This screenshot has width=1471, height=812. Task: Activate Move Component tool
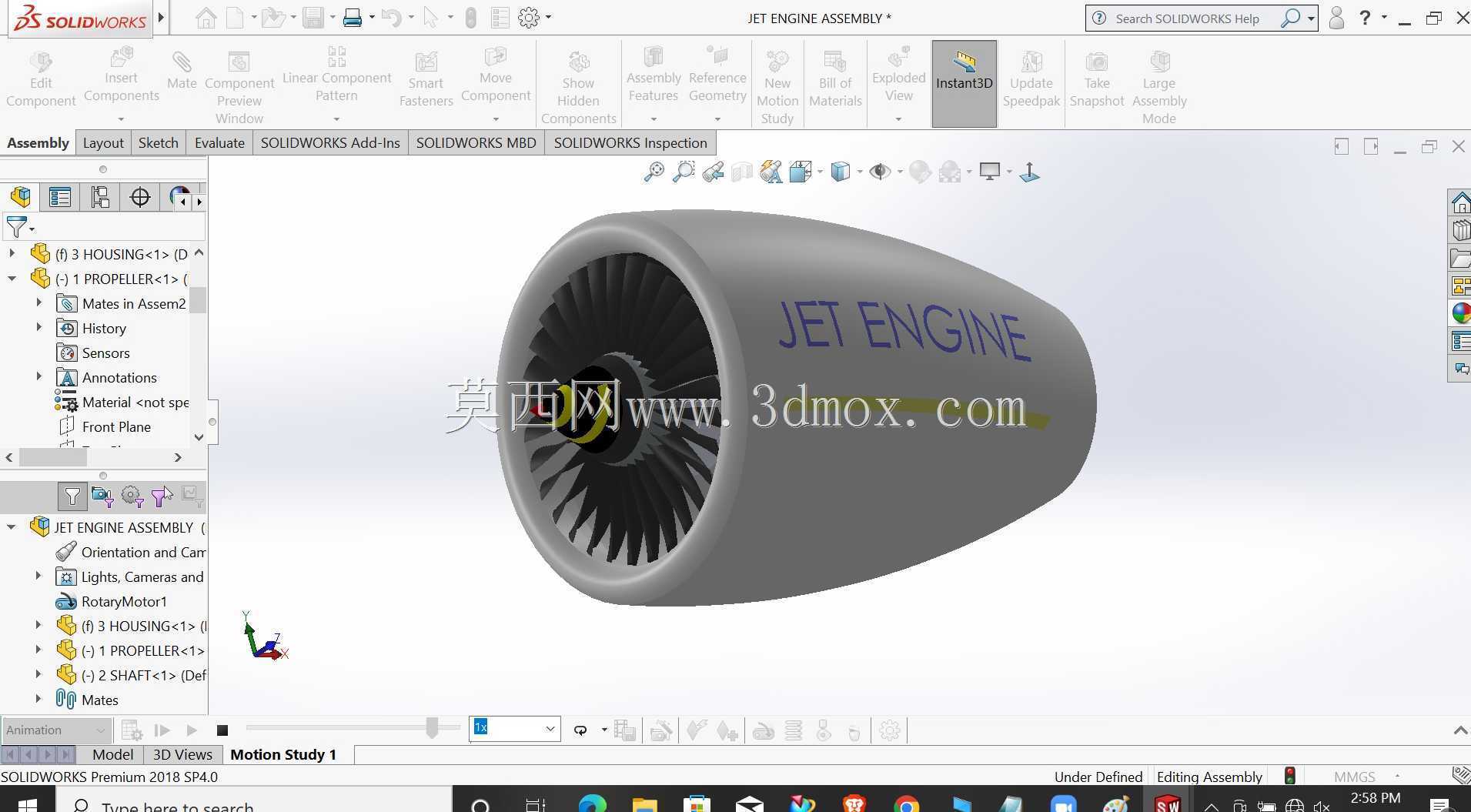pyautogui.click(x=496, y=75)
